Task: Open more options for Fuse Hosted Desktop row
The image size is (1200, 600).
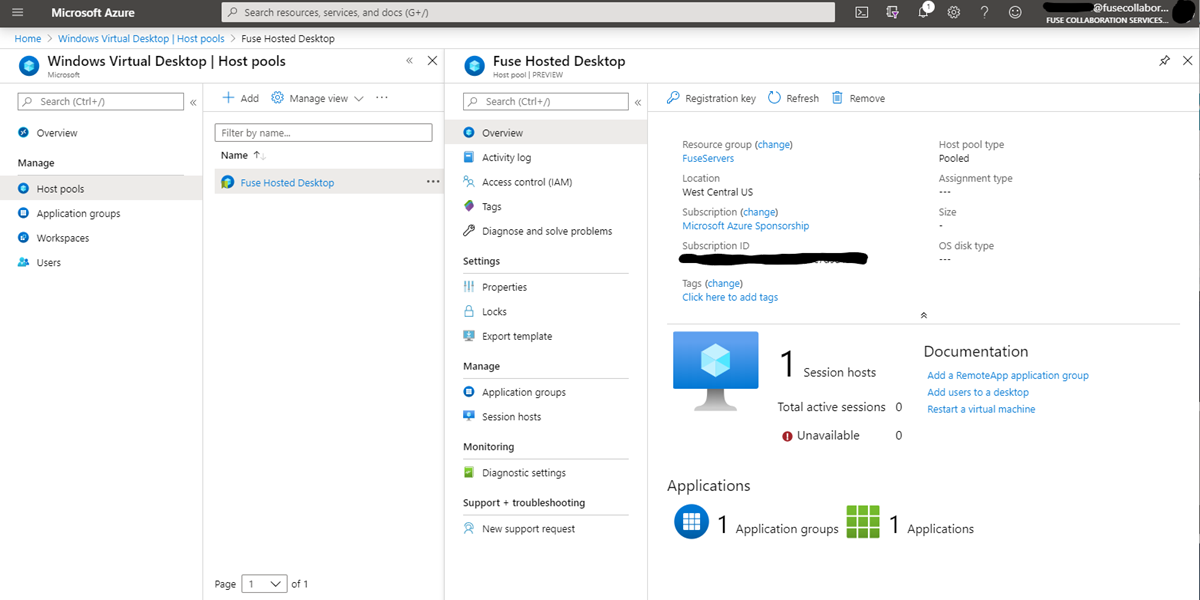Action: coord(433,181)
